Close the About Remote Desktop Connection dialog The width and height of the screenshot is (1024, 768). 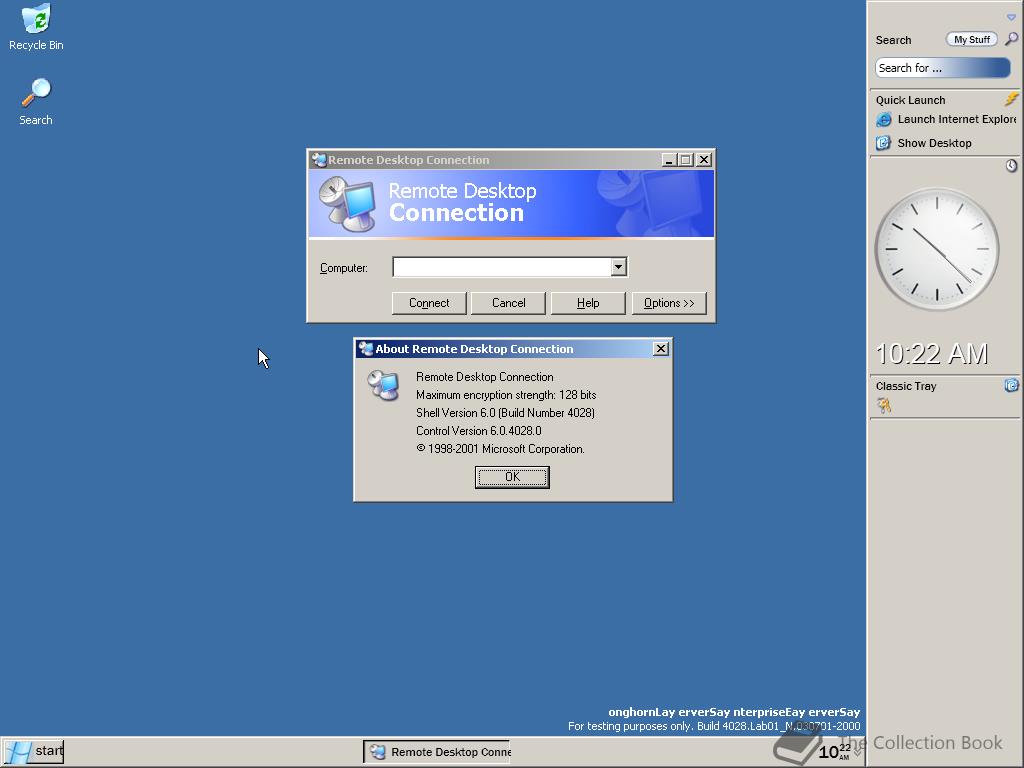[661, 349]
